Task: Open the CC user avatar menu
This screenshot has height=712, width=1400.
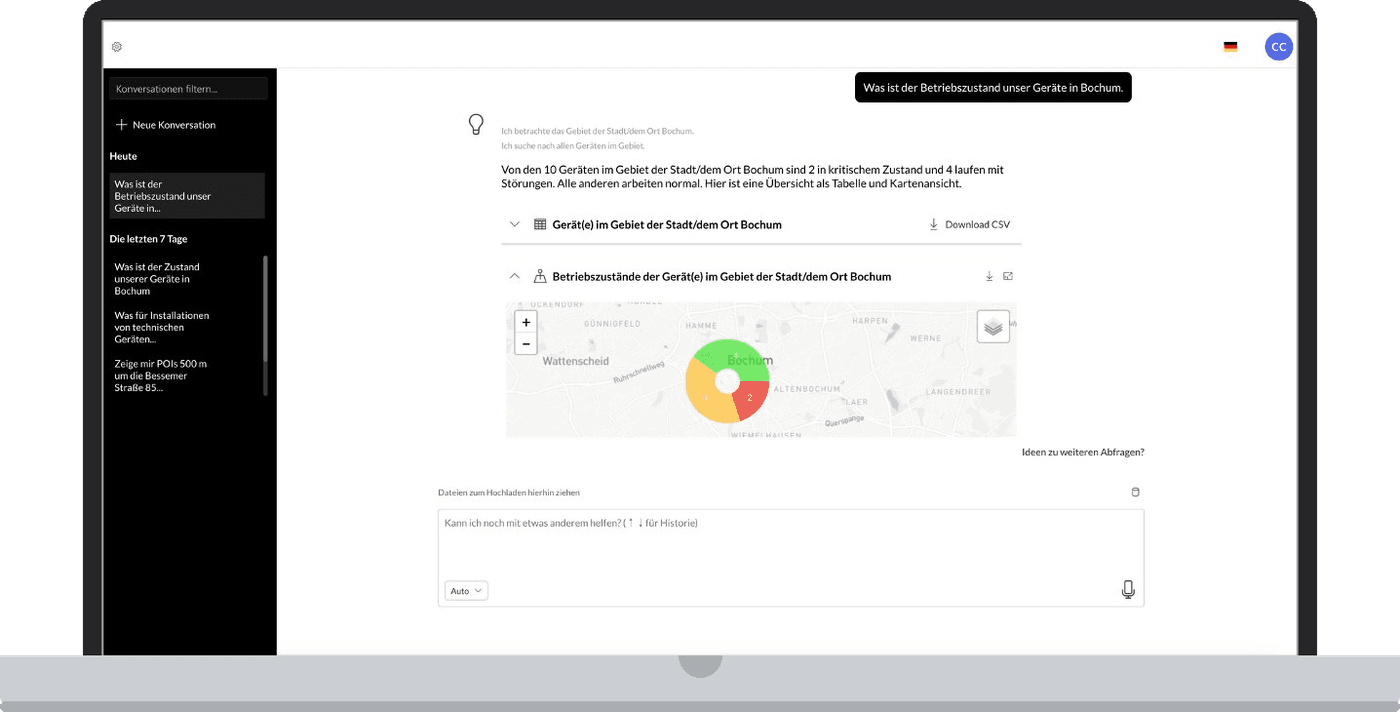Action: 1278,47
